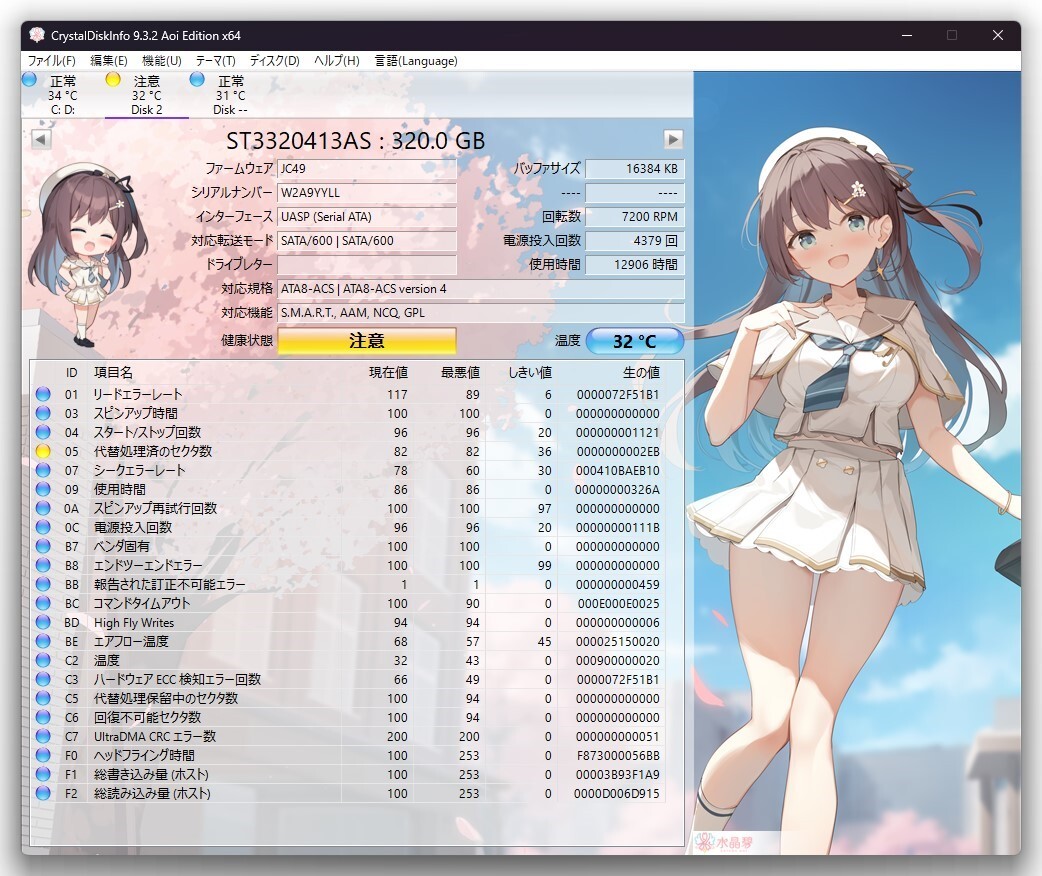This screenshot has height=876, width=1042.
Task: Click the CrystalDiskInfo app icon in title bar
Action: pos(37,35)
